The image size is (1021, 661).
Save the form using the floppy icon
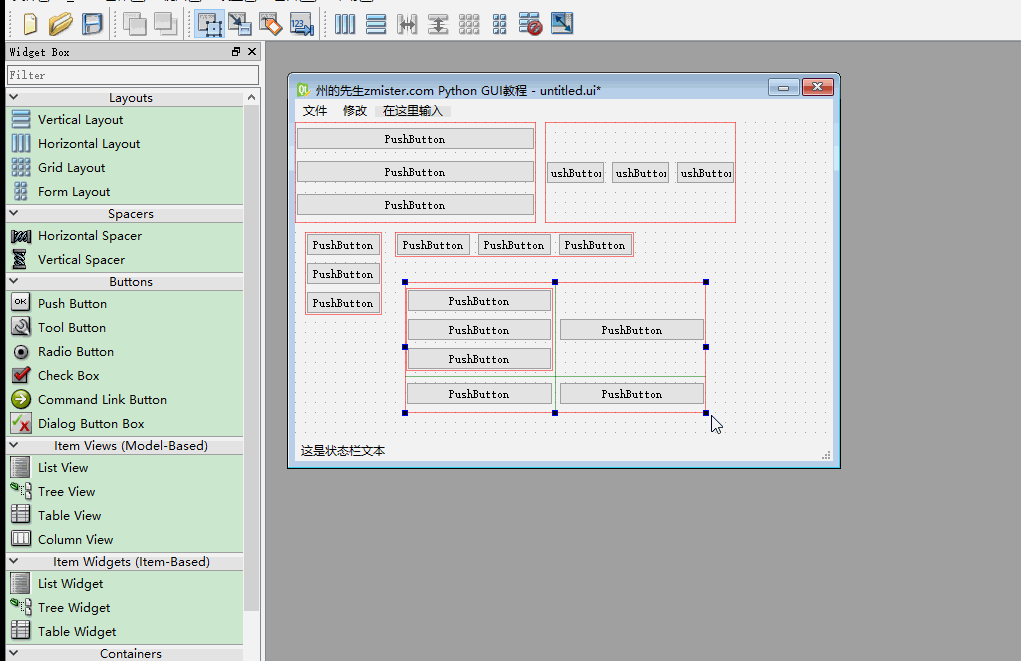click(92, 23)
